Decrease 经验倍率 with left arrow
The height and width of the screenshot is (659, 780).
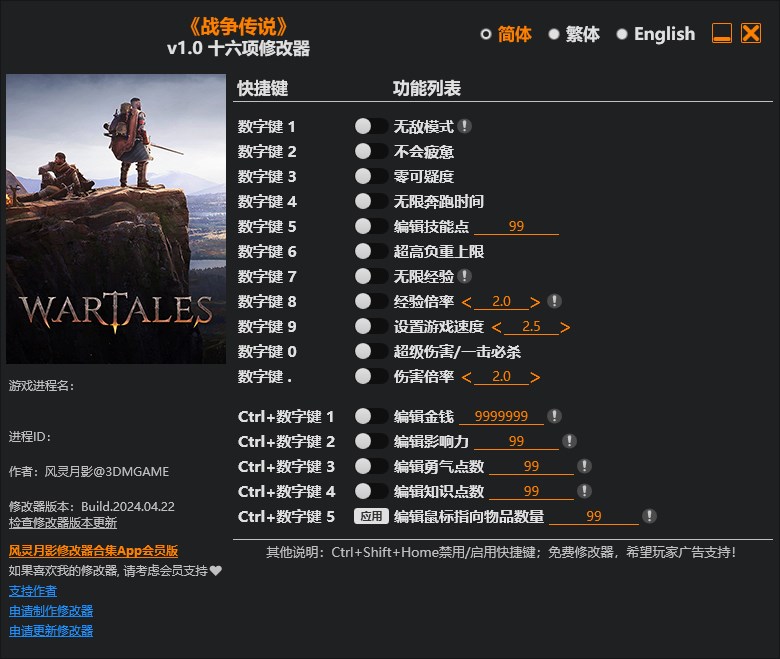pyautogui.click(x=467, y=302)
